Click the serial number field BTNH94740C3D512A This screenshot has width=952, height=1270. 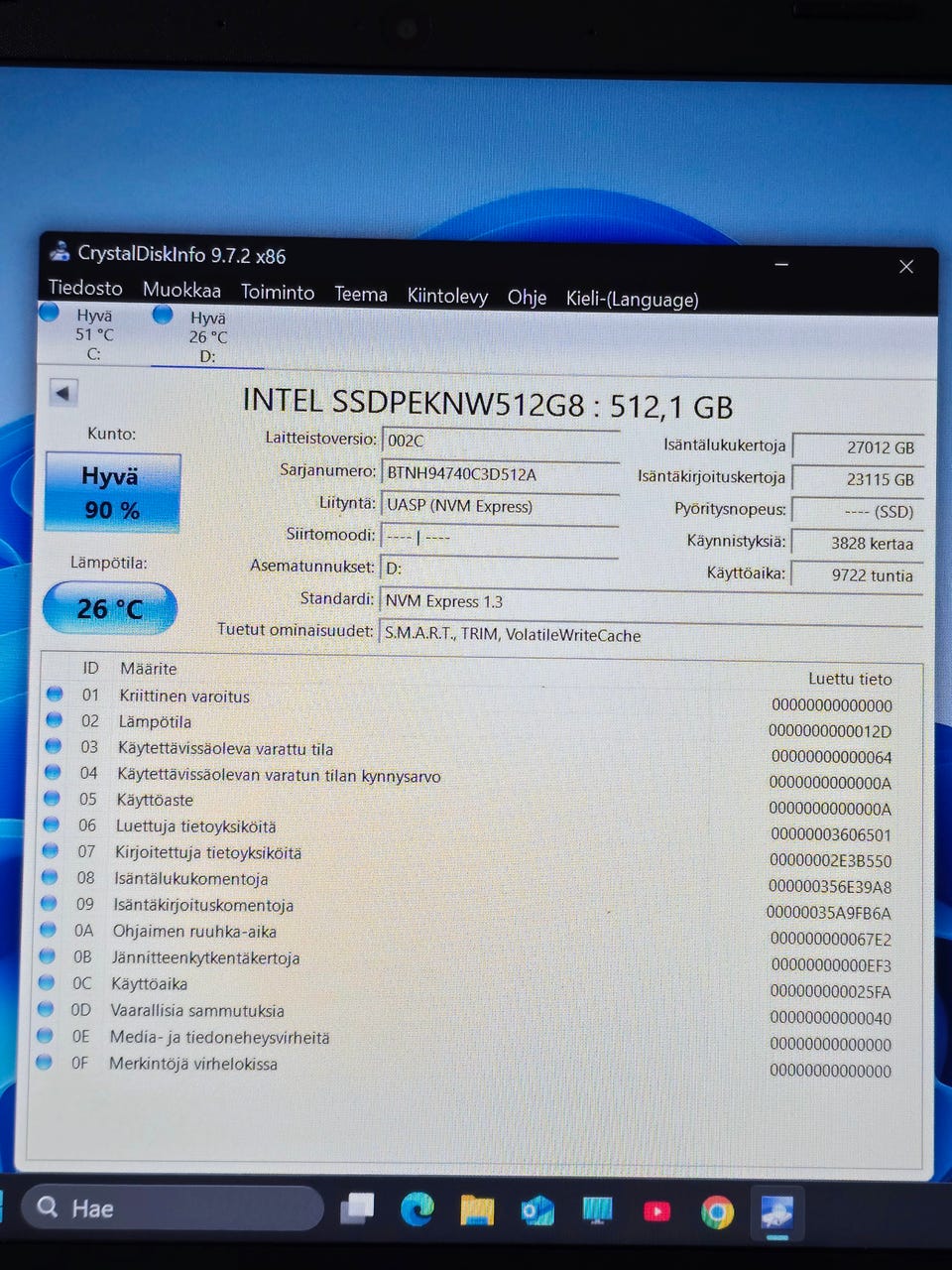[x=500, y=473]
